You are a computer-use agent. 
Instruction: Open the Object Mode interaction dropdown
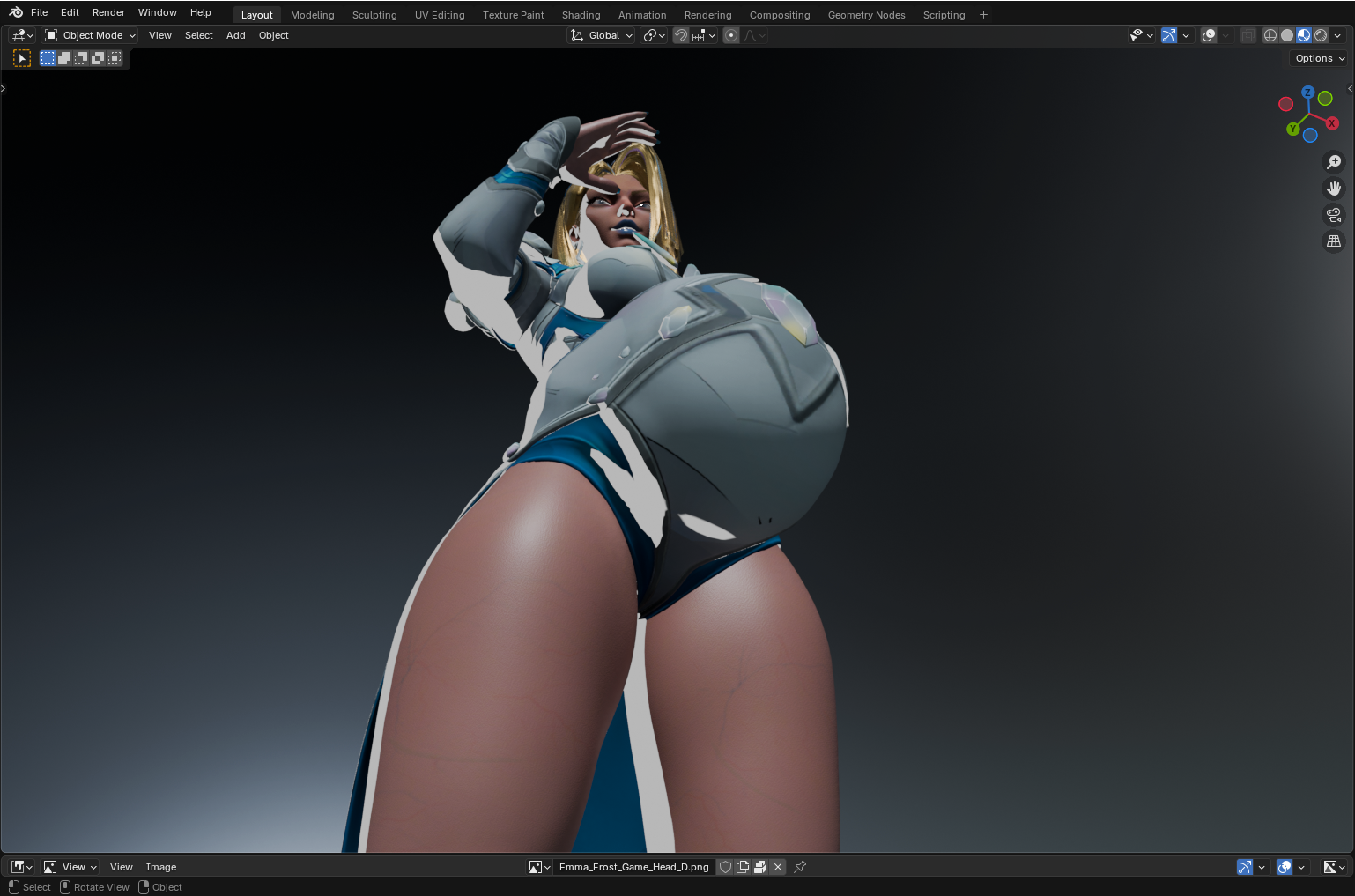coord(90,35)
